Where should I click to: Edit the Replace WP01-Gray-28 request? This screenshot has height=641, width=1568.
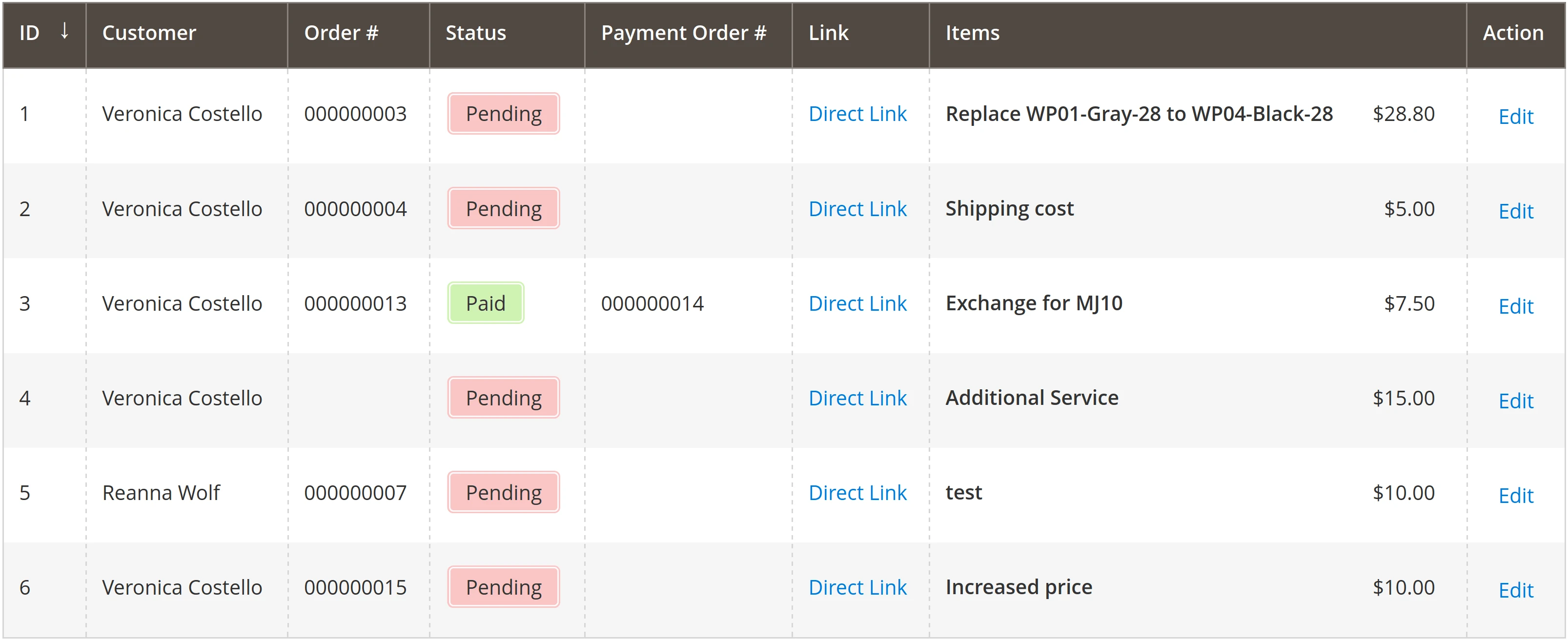pyautogui.click(x=1516, y=116)
